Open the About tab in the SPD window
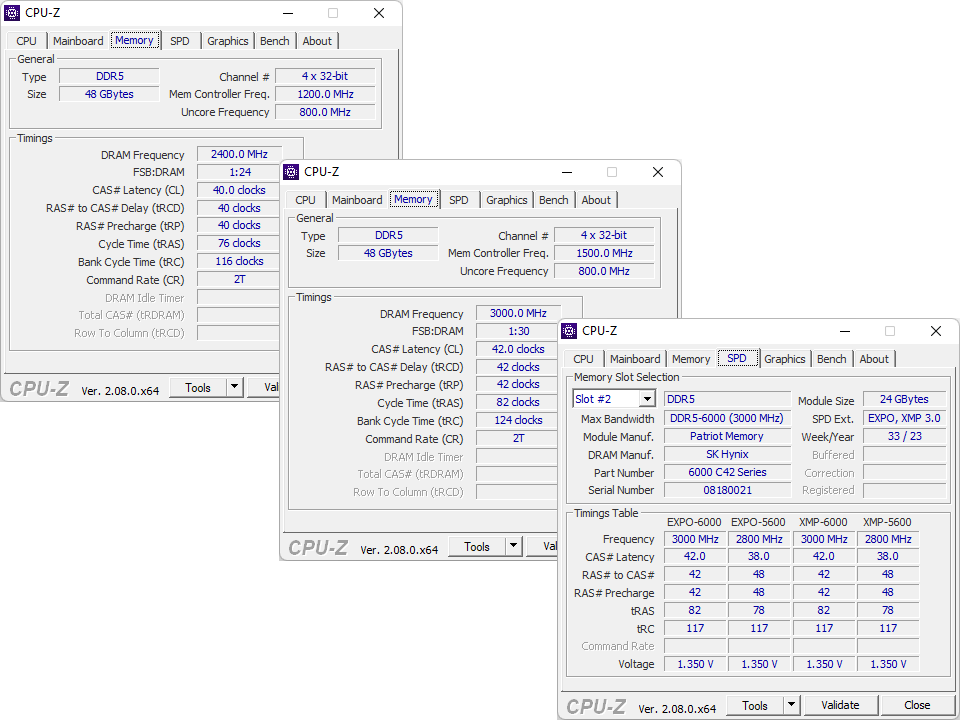The width and height of the screenshot is (960, 720). coord(874,359)
